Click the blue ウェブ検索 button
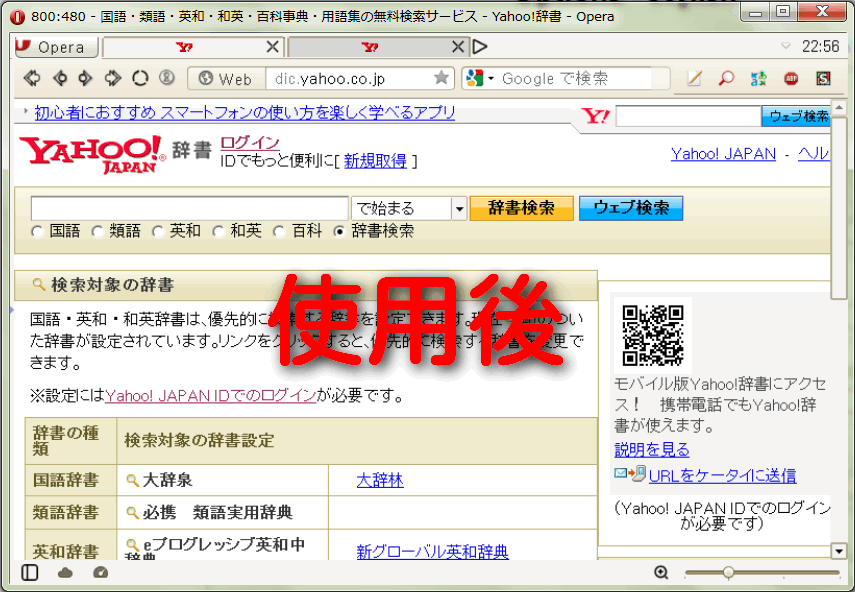This screenshot has height=592, width=855. 631,208
